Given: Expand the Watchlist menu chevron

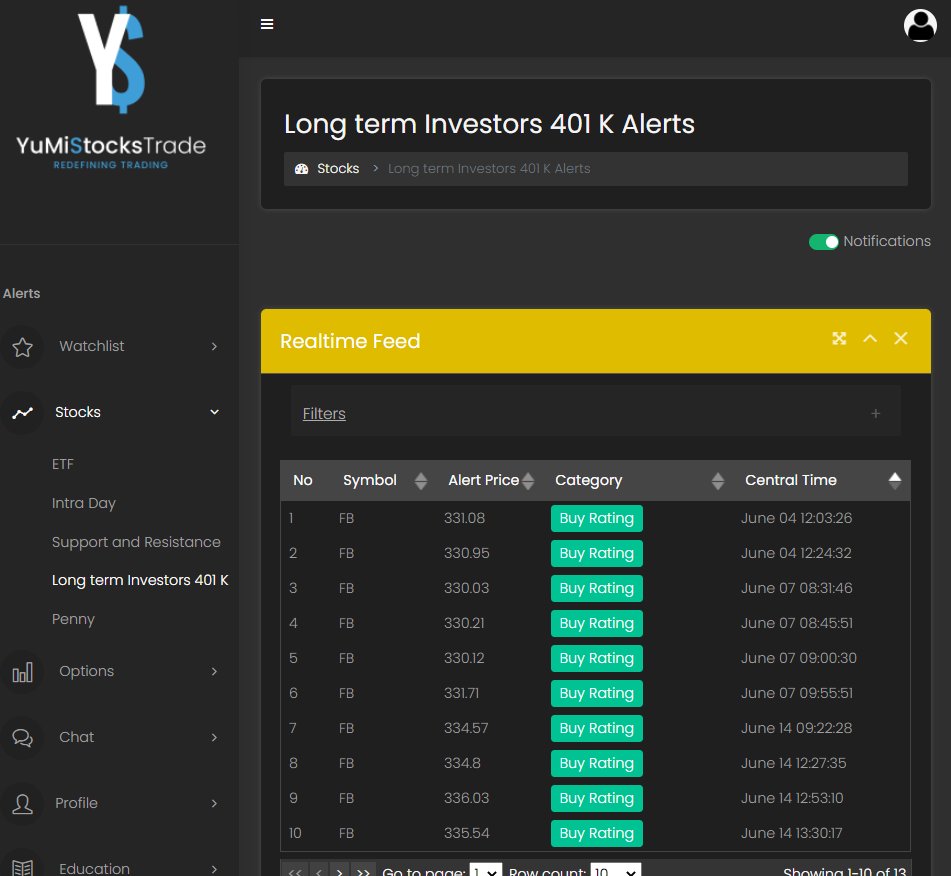Looking at the screenshot, I should point(214,346).
